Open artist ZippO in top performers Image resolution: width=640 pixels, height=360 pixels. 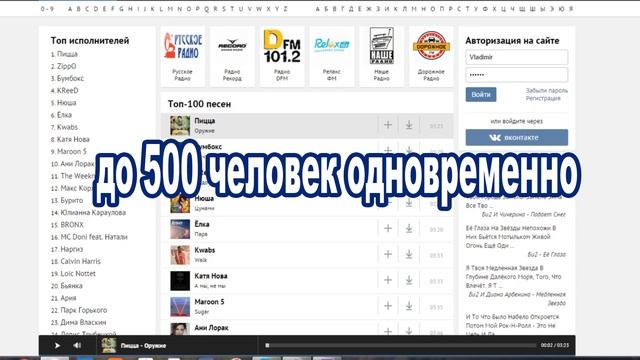click(x=66, y=66)
